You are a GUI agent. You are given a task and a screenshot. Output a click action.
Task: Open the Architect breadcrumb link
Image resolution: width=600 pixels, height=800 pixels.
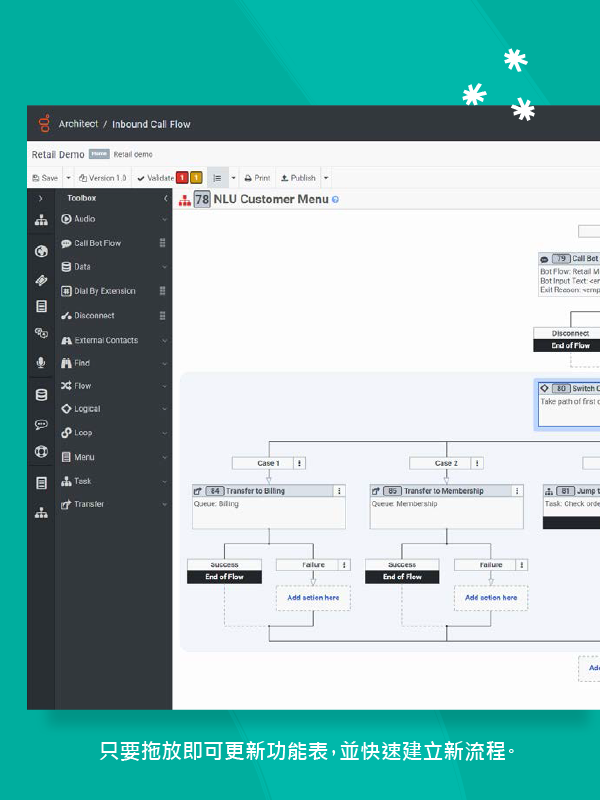pos(78,124)
